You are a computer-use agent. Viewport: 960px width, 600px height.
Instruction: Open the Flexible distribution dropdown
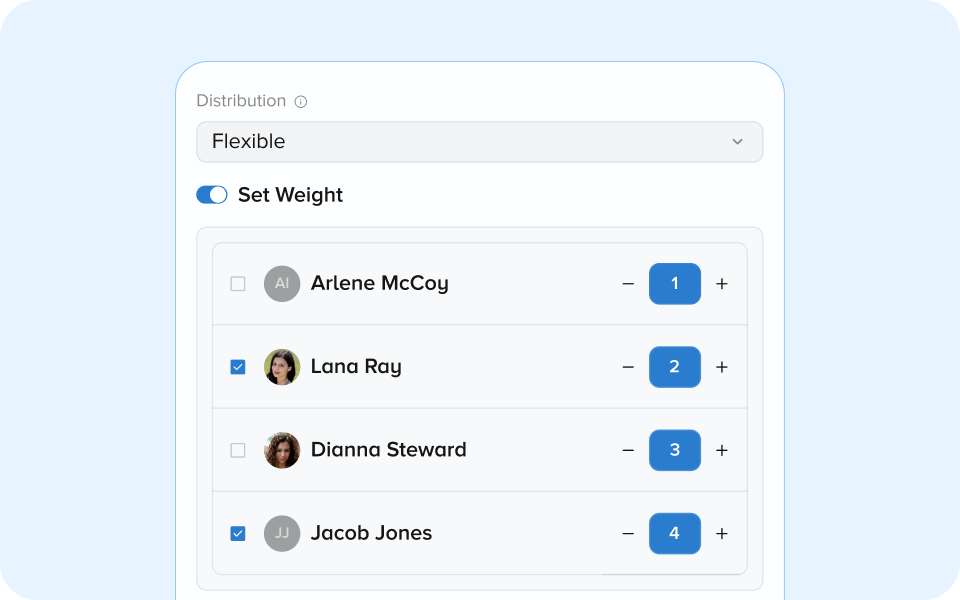click(x=479, y=142)
